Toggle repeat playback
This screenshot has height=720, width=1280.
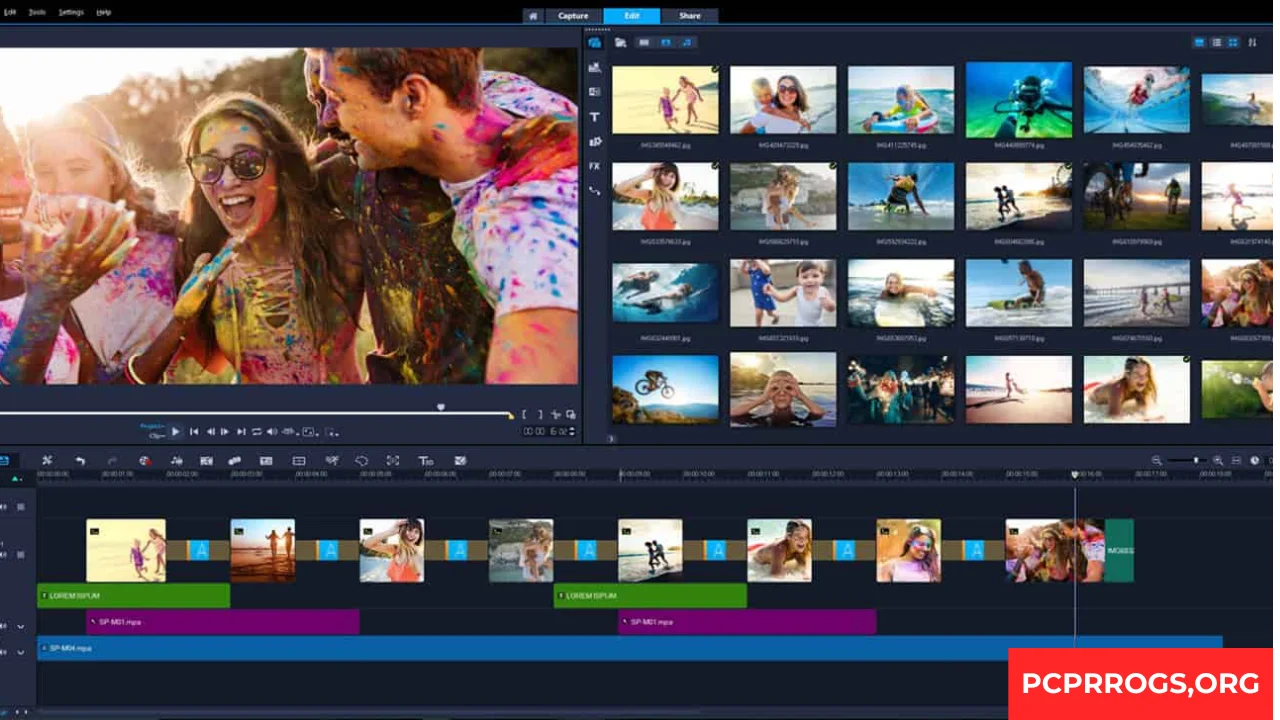tap(257, 432)
